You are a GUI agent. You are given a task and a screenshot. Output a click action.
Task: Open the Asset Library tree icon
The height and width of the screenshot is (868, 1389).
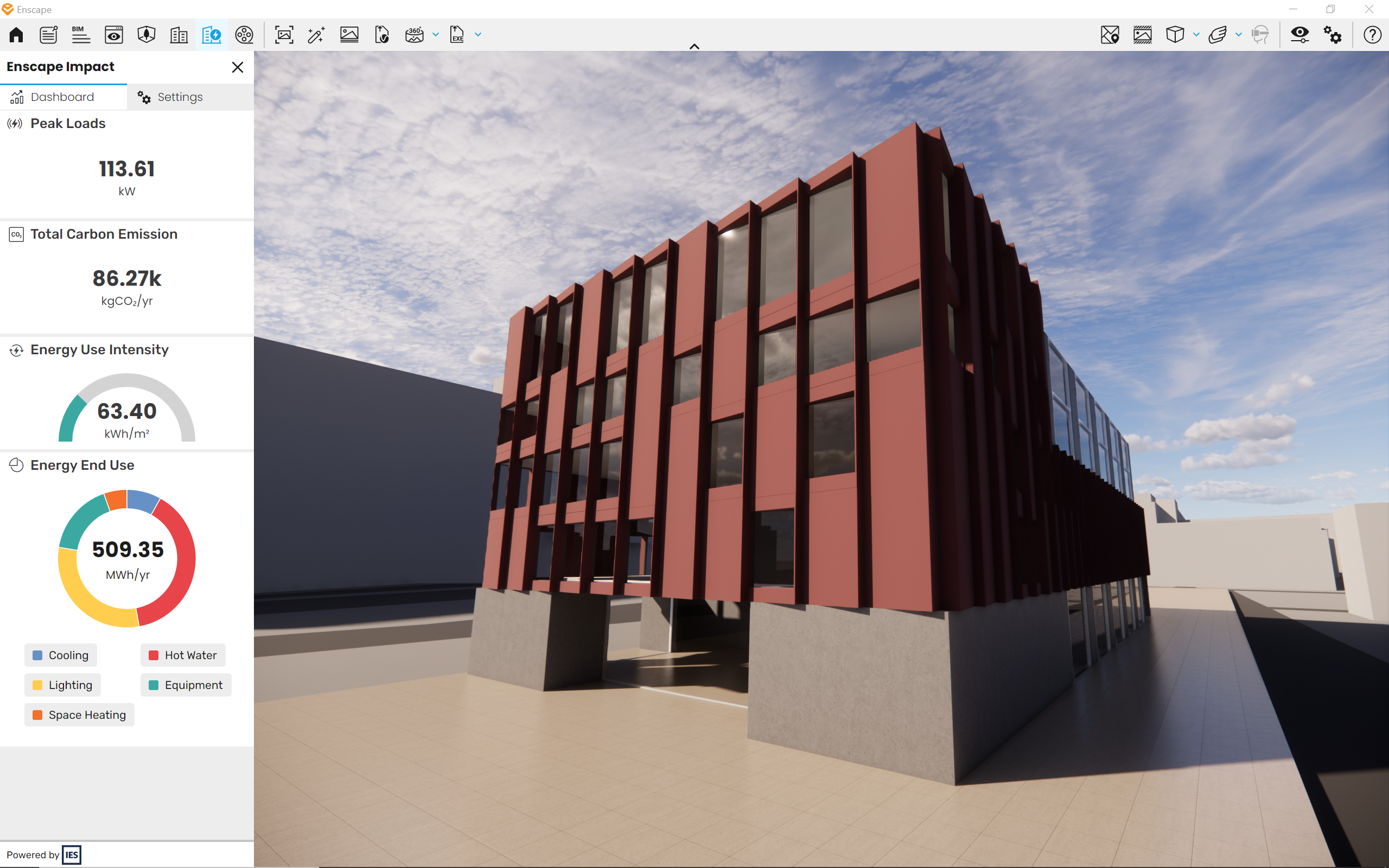click(x=146, y=35)
